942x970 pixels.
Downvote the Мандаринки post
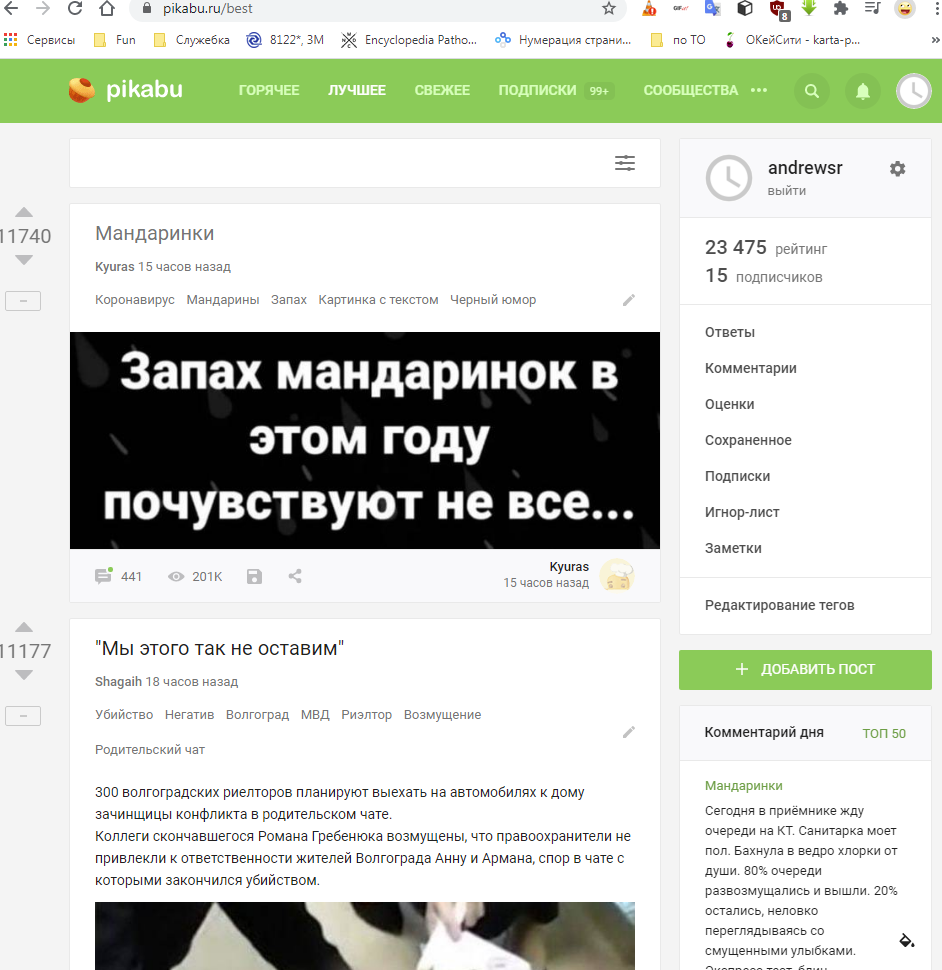coord(24,260)
